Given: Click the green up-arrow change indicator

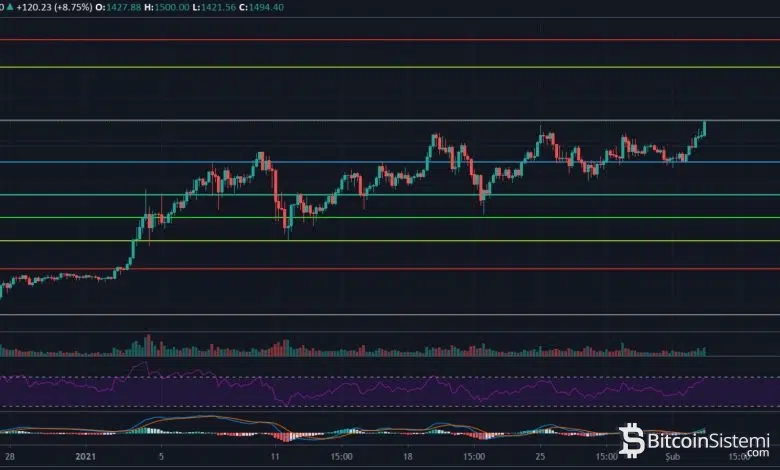Looking at the screenshot, I should pos(10,7).
